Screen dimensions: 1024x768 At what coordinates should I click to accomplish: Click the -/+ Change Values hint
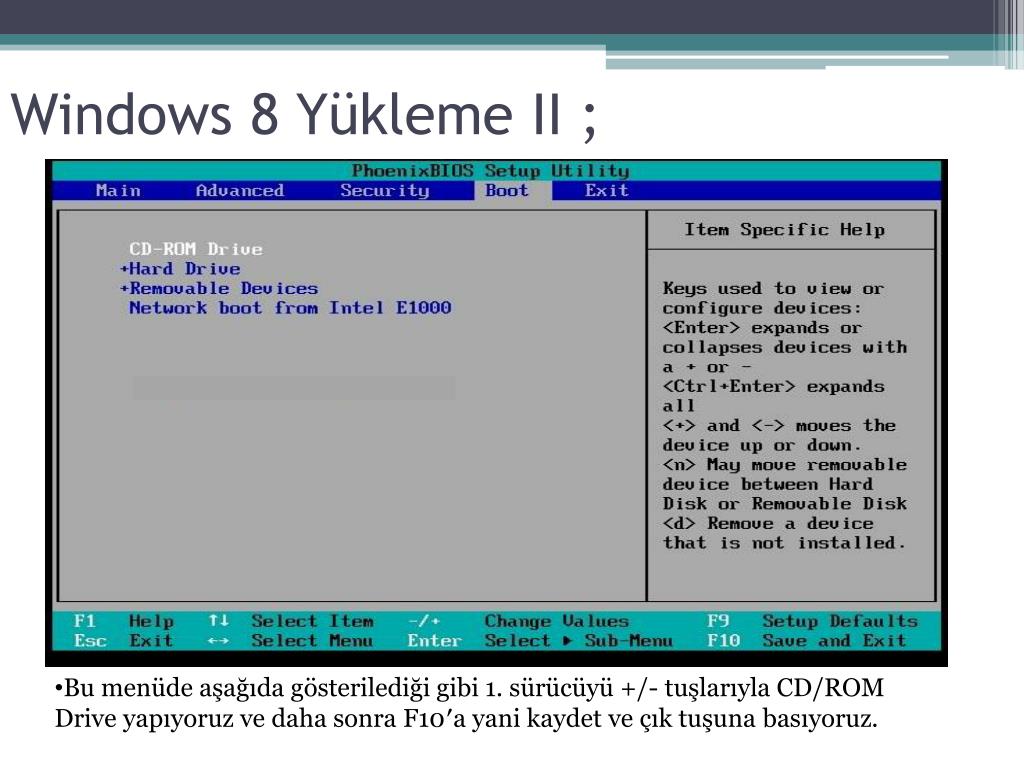pyautogui.click(x=519, y=621)
